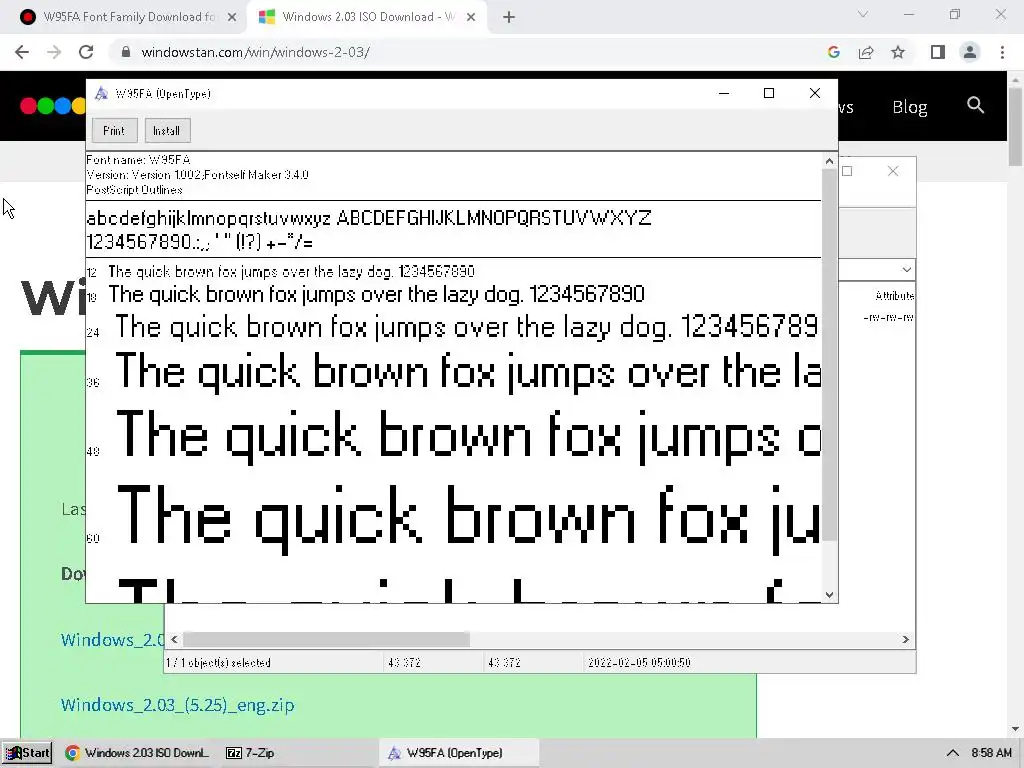Share this page via share icon
1024x768 pixels.
click(x=866, y=52)
